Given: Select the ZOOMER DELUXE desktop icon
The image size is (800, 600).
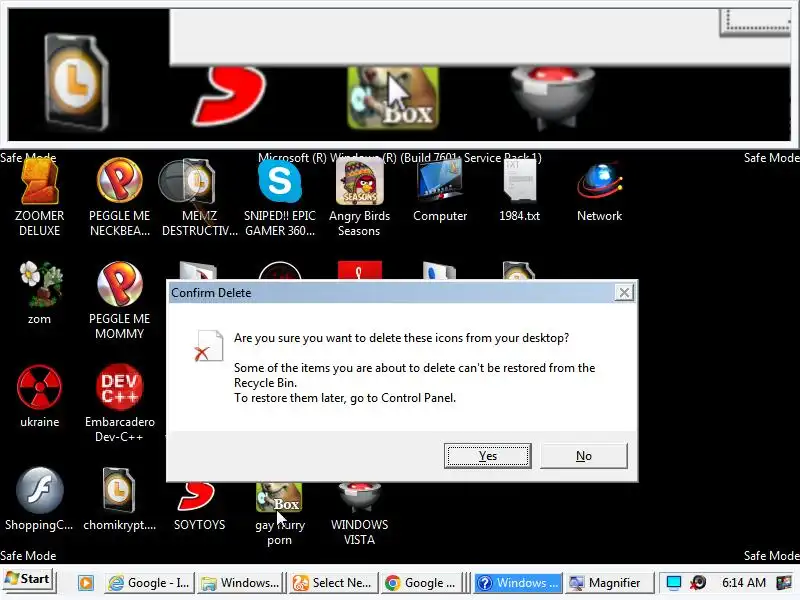Looking at the screenshot, I should pos(39,196).
